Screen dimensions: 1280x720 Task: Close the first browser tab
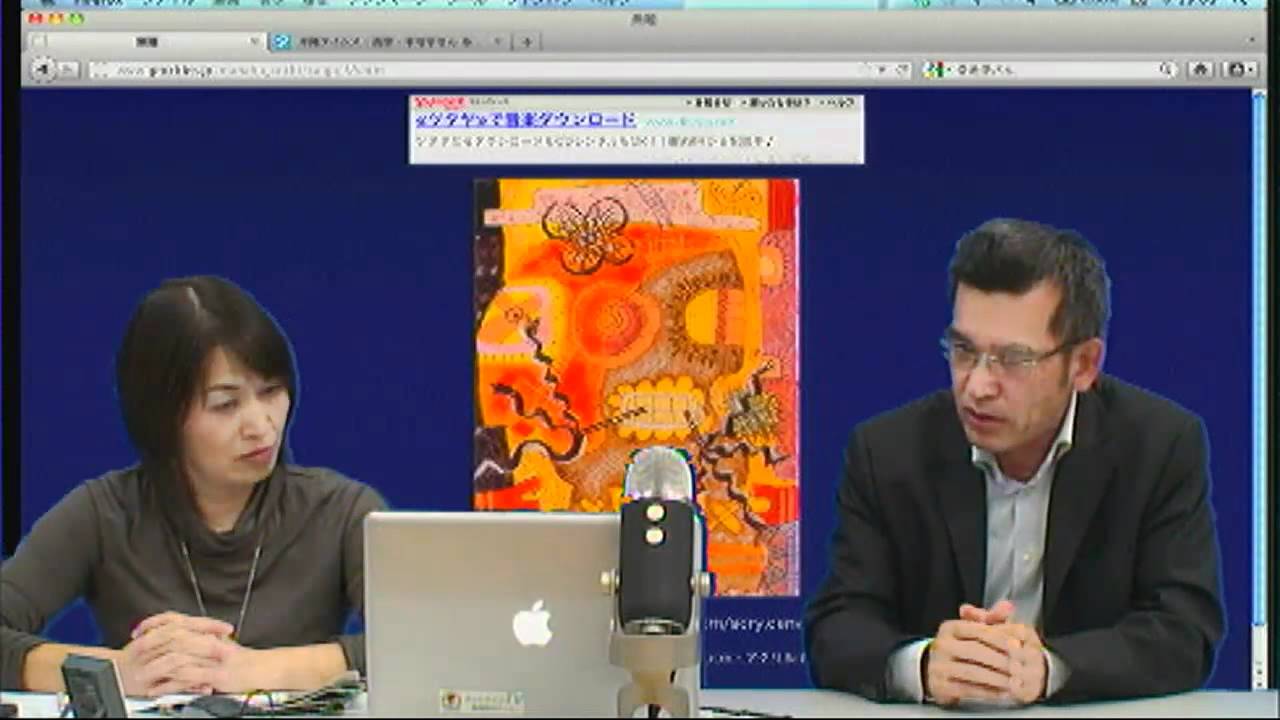pyautogui.click(x=254, y=41)
